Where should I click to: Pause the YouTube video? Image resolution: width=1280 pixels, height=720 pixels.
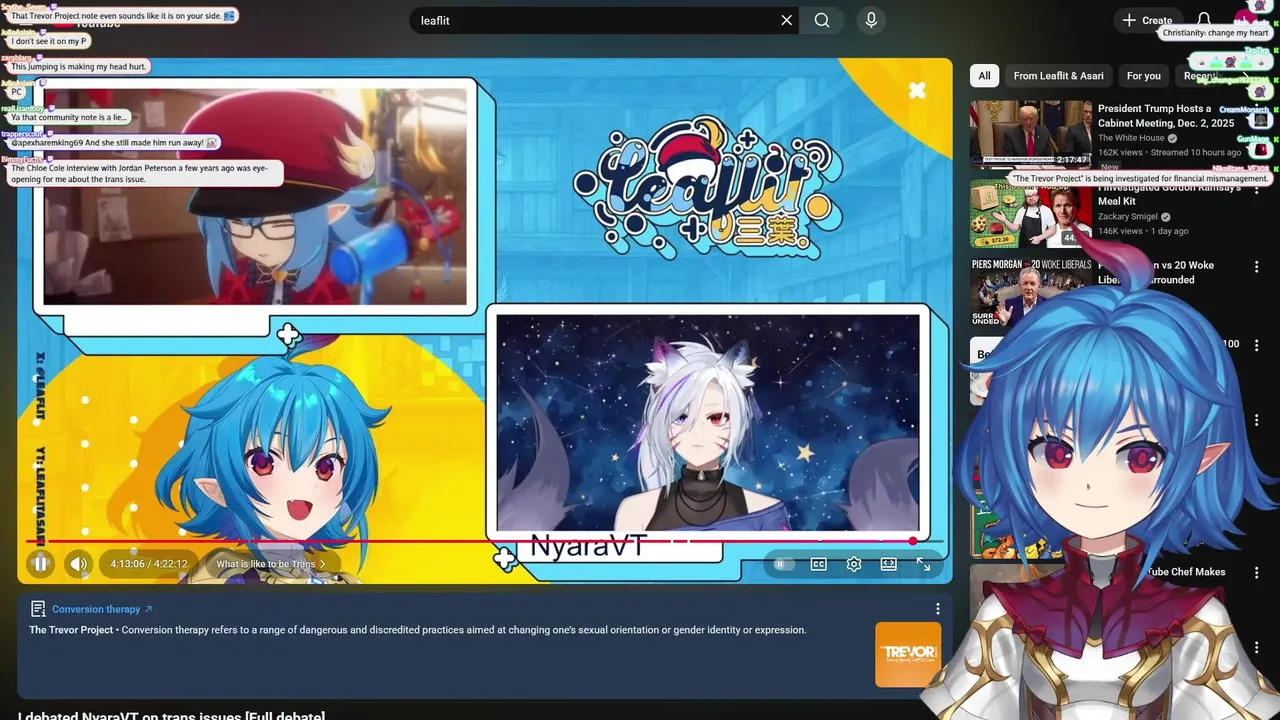tap(41, 564)
